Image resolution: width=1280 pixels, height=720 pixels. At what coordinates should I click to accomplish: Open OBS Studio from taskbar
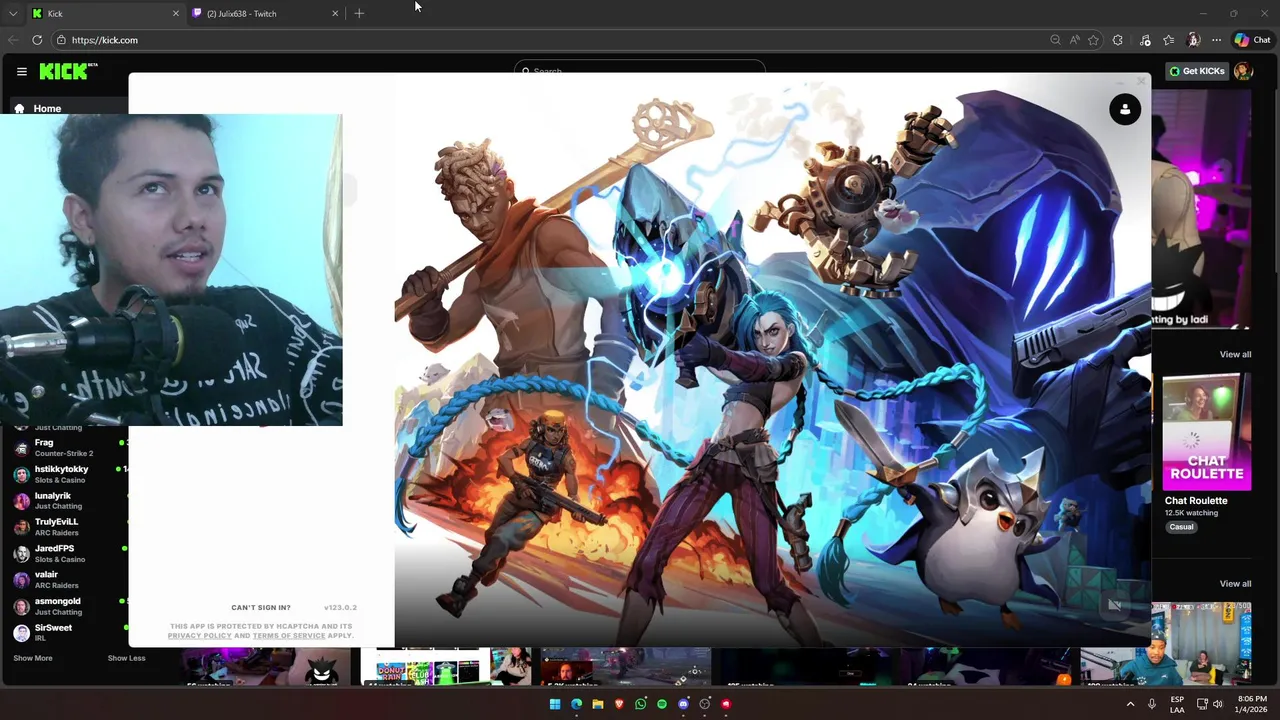[705, 704]
